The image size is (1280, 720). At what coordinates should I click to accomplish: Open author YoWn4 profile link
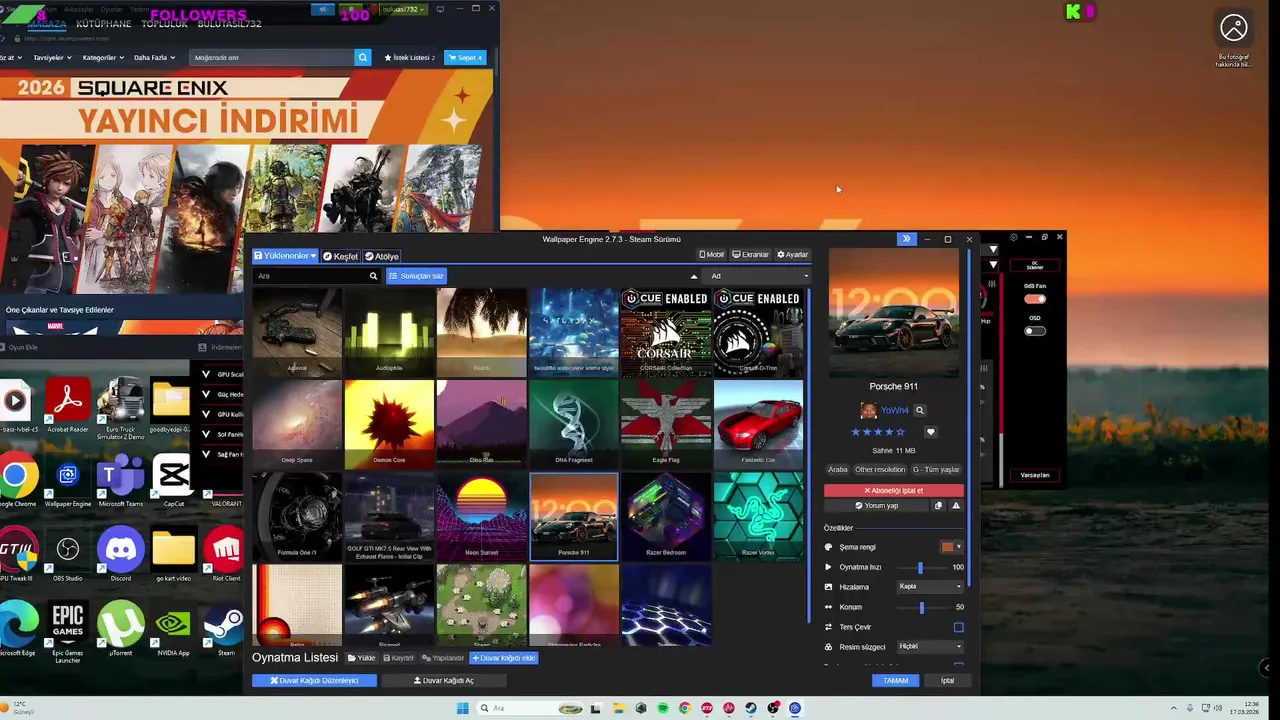(x=894, y=410)
